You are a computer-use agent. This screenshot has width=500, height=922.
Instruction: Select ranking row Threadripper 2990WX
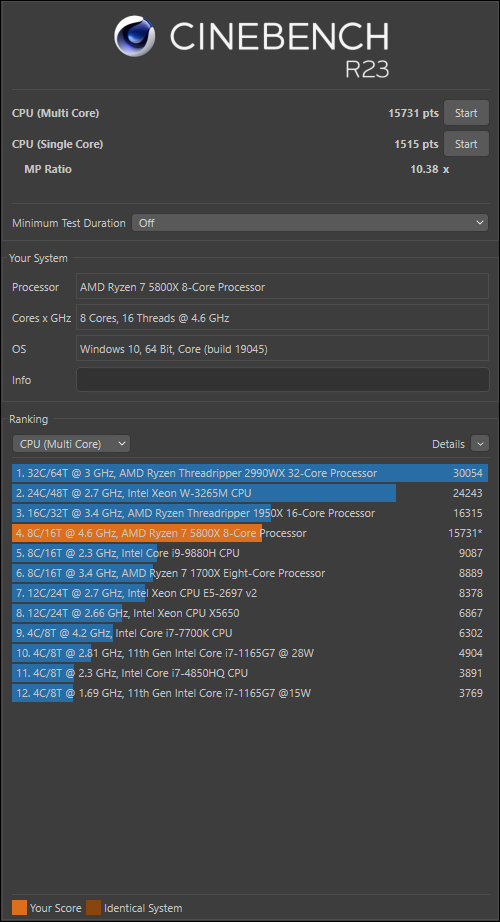coord(250,473)
